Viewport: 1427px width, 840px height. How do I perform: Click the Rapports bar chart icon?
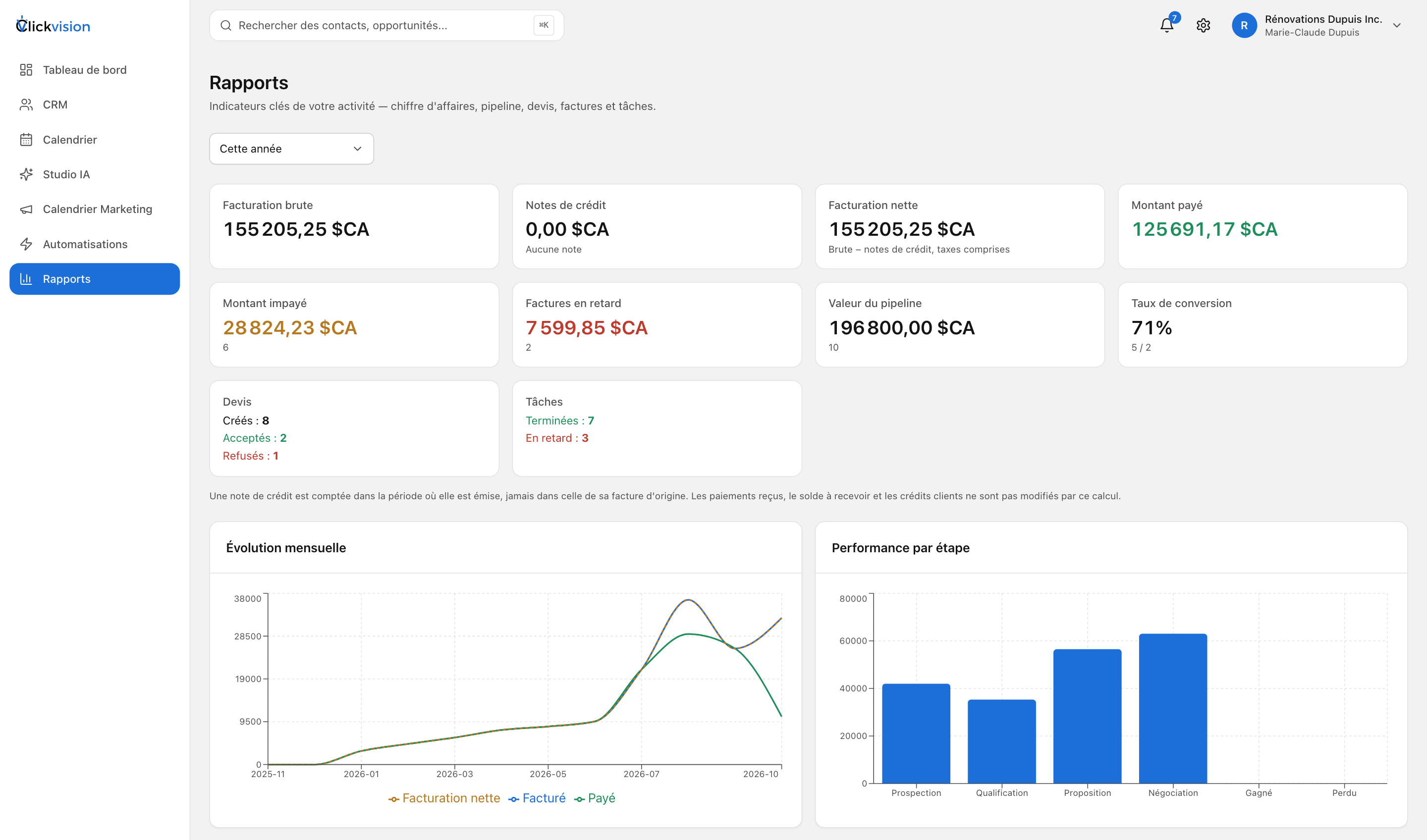tap(26, 279)
